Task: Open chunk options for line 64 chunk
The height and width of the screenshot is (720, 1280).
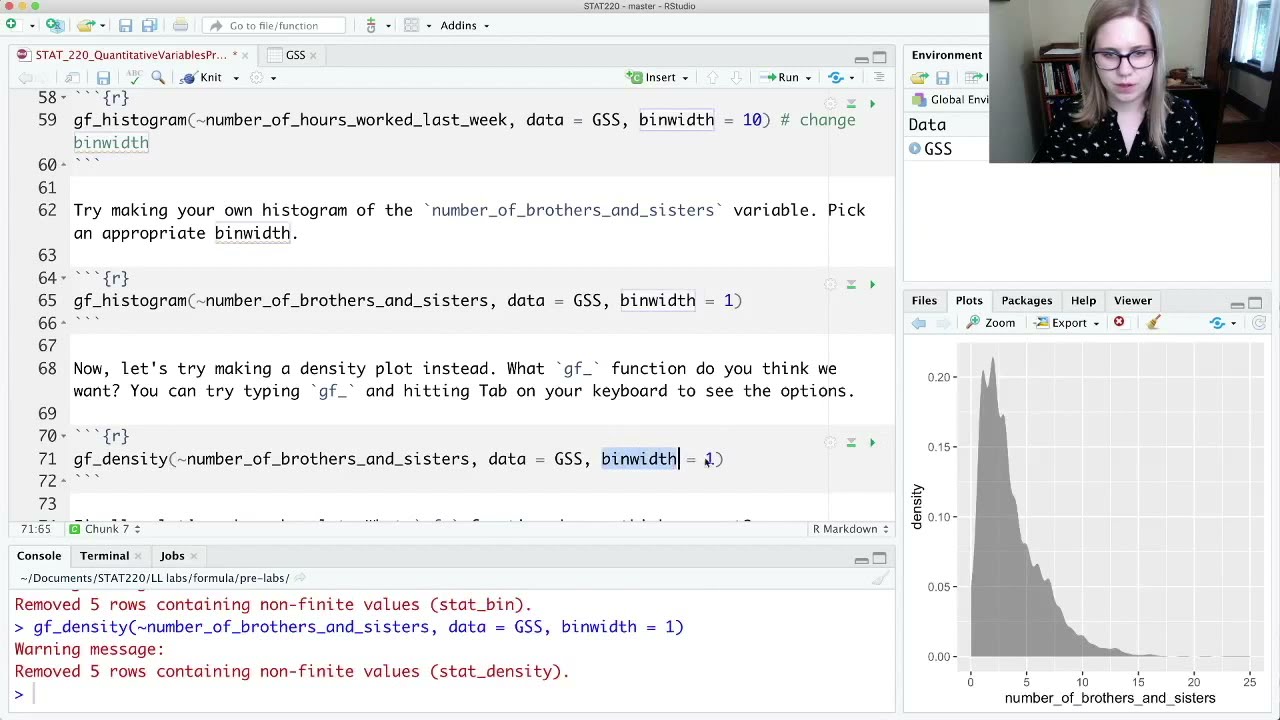Action: [830, 284]
